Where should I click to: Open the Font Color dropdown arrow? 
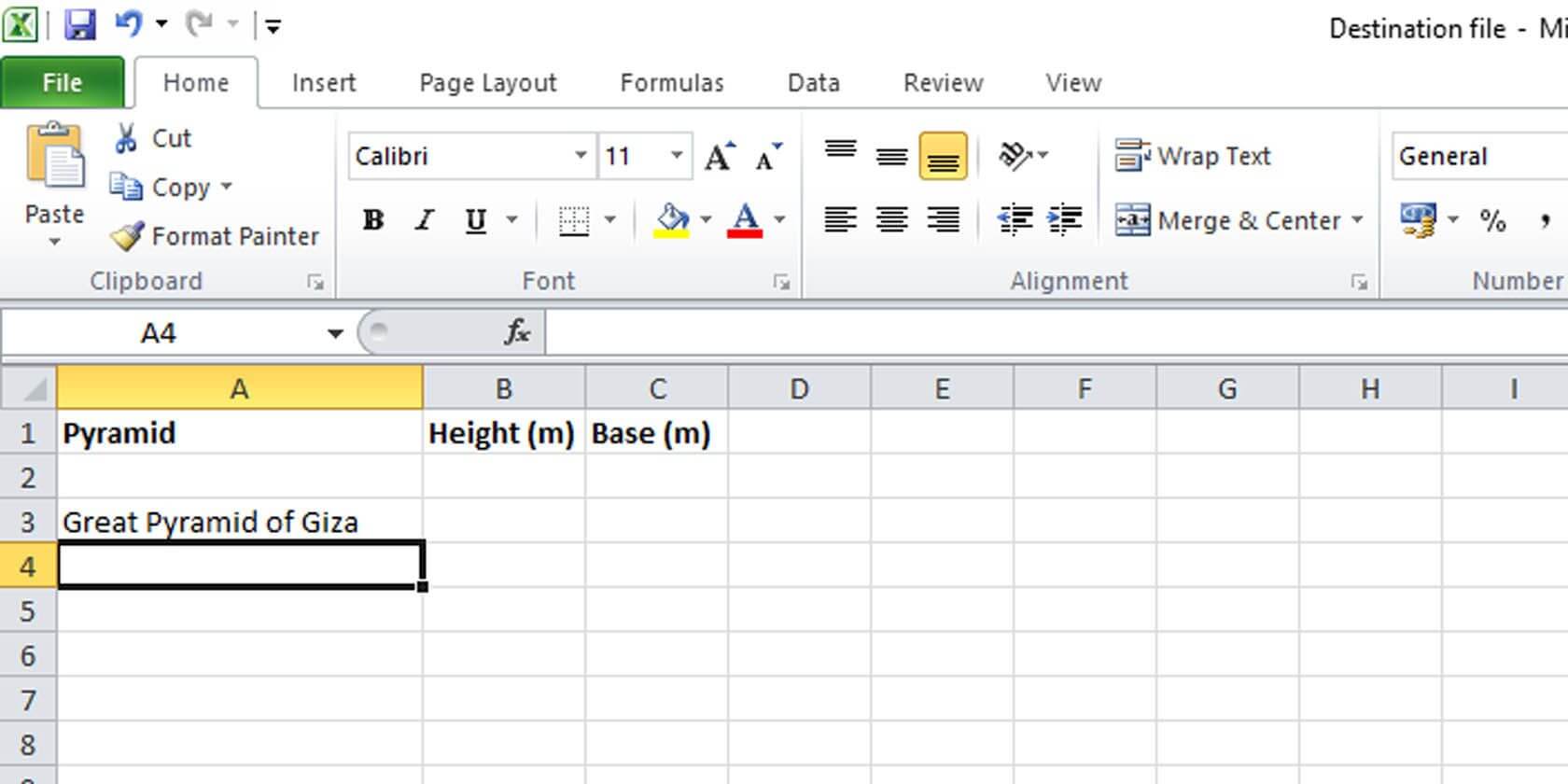[779, 220]
